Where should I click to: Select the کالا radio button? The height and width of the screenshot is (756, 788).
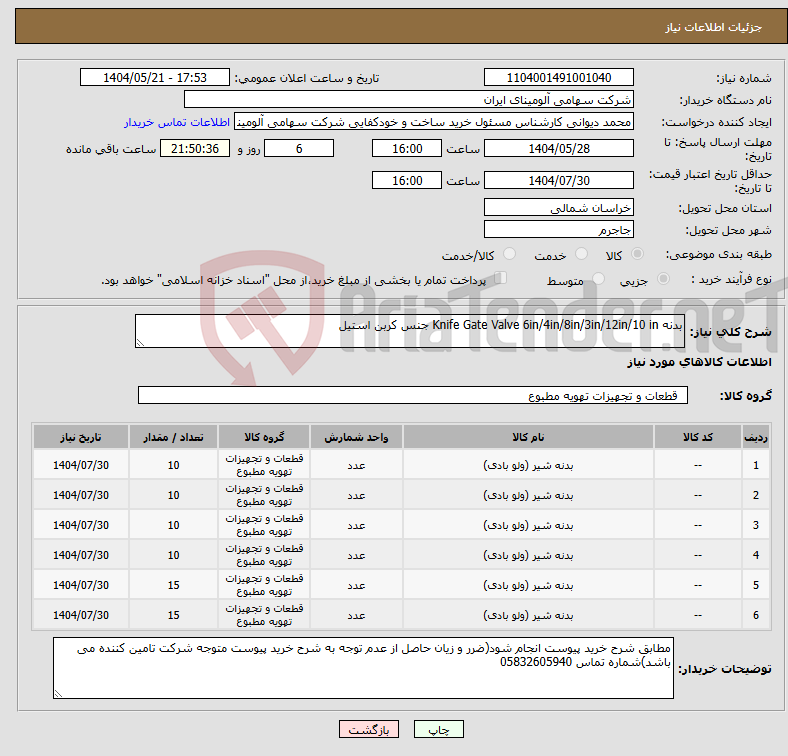(638, 255)
